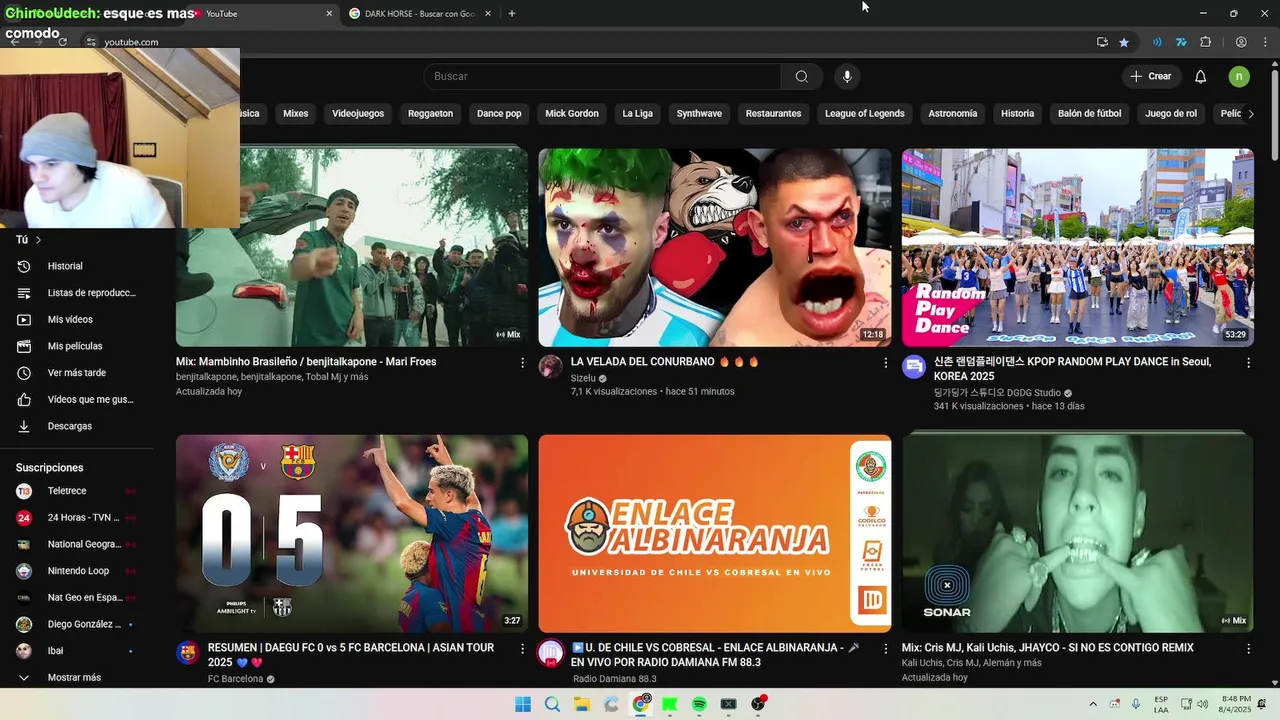Select the Juego de rol chip
The height and width of the screenshot is (720, 1280).
(x=1171, y=113)
